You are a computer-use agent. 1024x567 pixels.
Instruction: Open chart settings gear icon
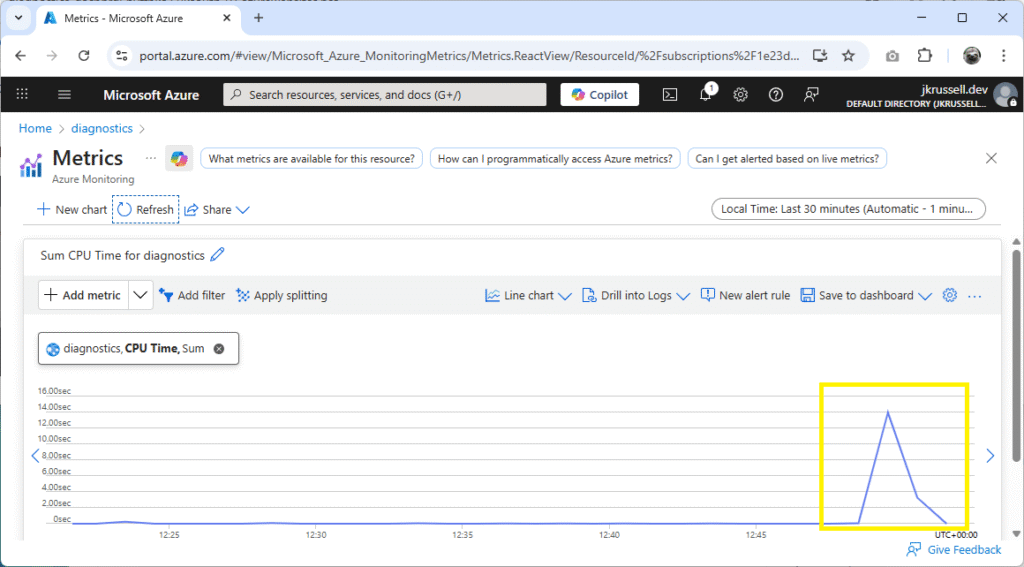pyautogui.click(x=950, y=295)
